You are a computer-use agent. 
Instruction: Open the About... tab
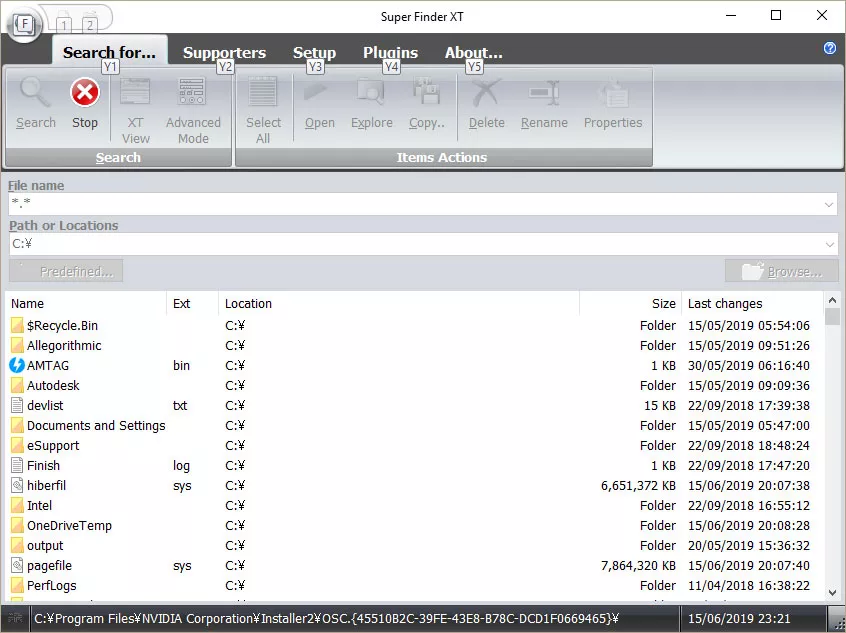pyautogui.click(x=473, y=52)
